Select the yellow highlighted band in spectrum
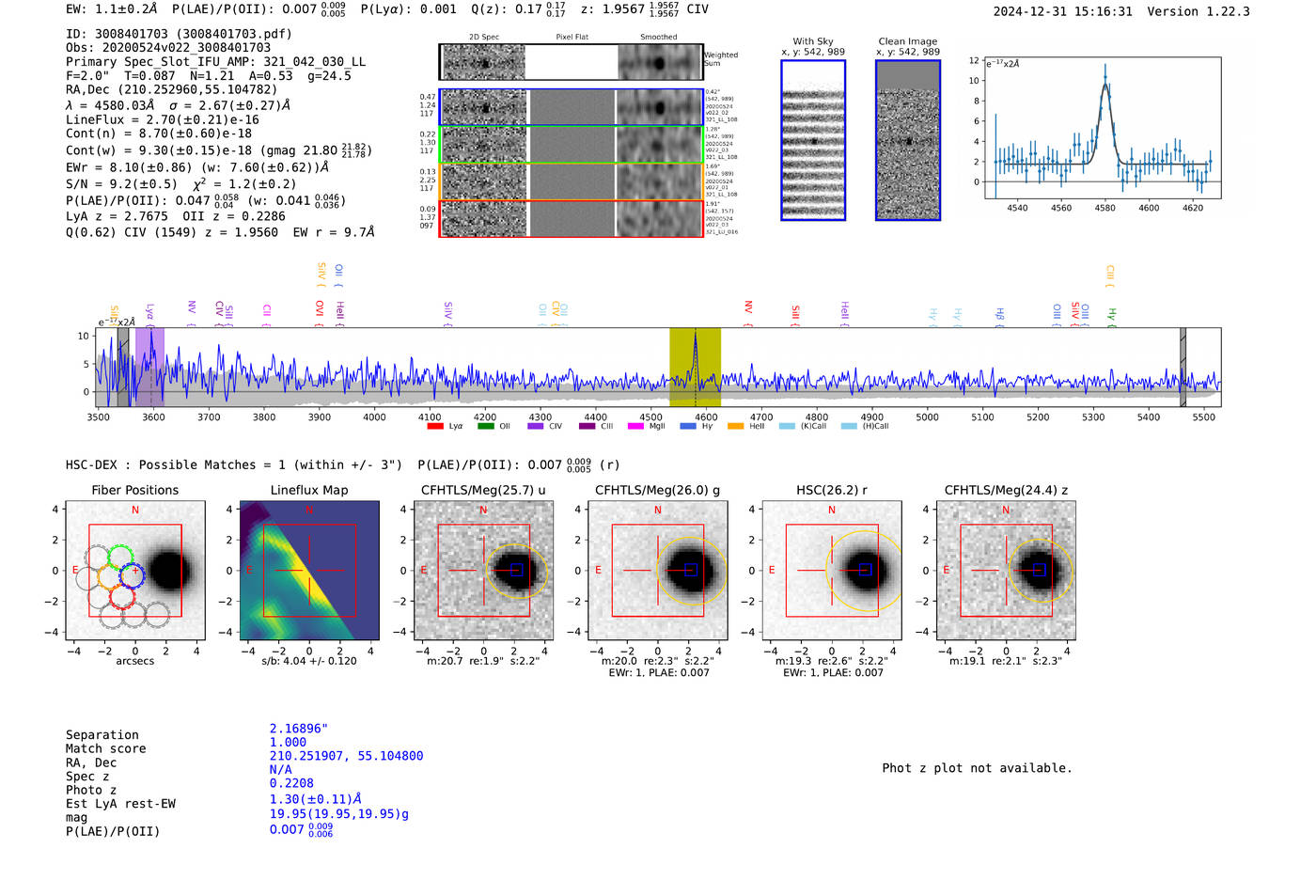This screenshot has height=896, width=1316. pyautogui.click(x=695, y=367)
